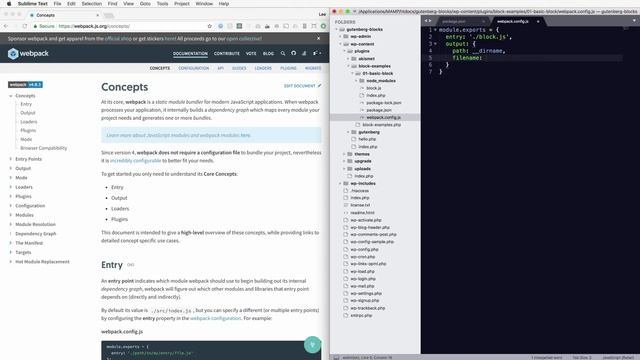
Task: Switch to the API docs section
Action: pyautogui.click(x=220, y=68)
